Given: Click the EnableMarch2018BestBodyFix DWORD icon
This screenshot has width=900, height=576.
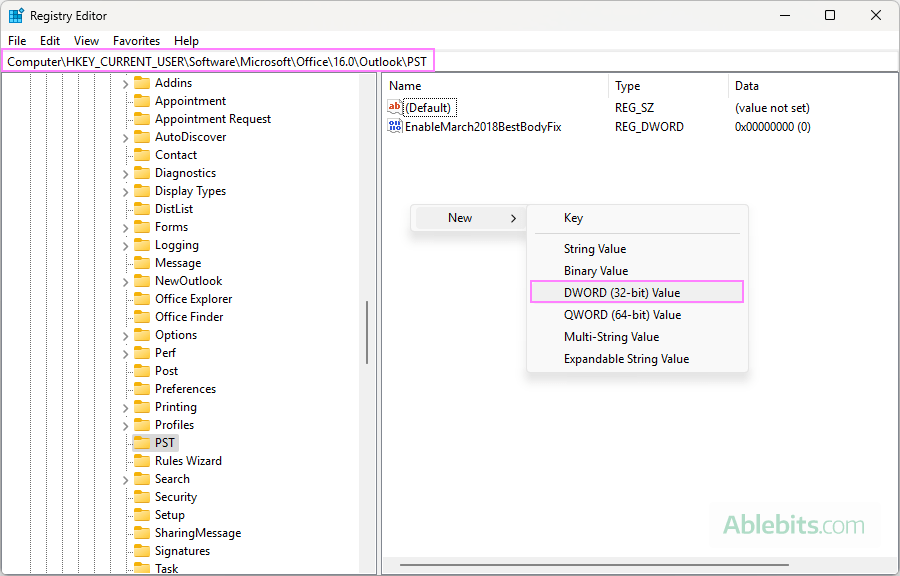Looking at the screenshot, I should point(395,126).
